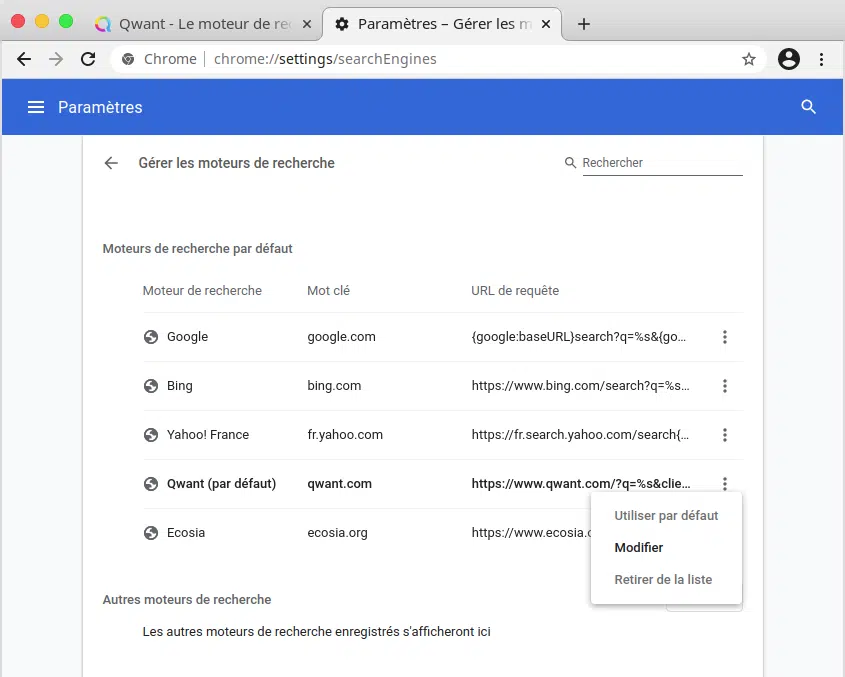Open the Chrome profile avatar
Viewport: 845px width, 677px height.
pyautogui.click(x=788, y=59)
